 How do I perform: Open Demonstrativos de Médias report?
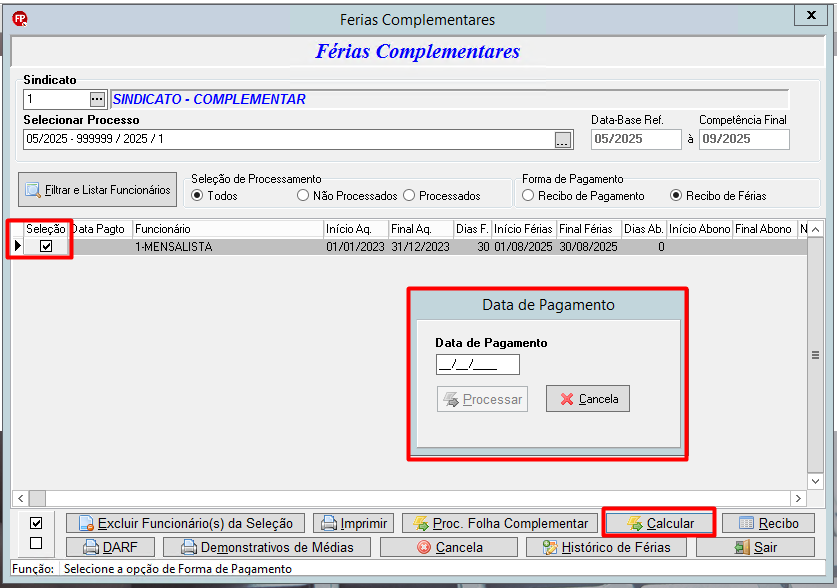(x=267, y=547)
